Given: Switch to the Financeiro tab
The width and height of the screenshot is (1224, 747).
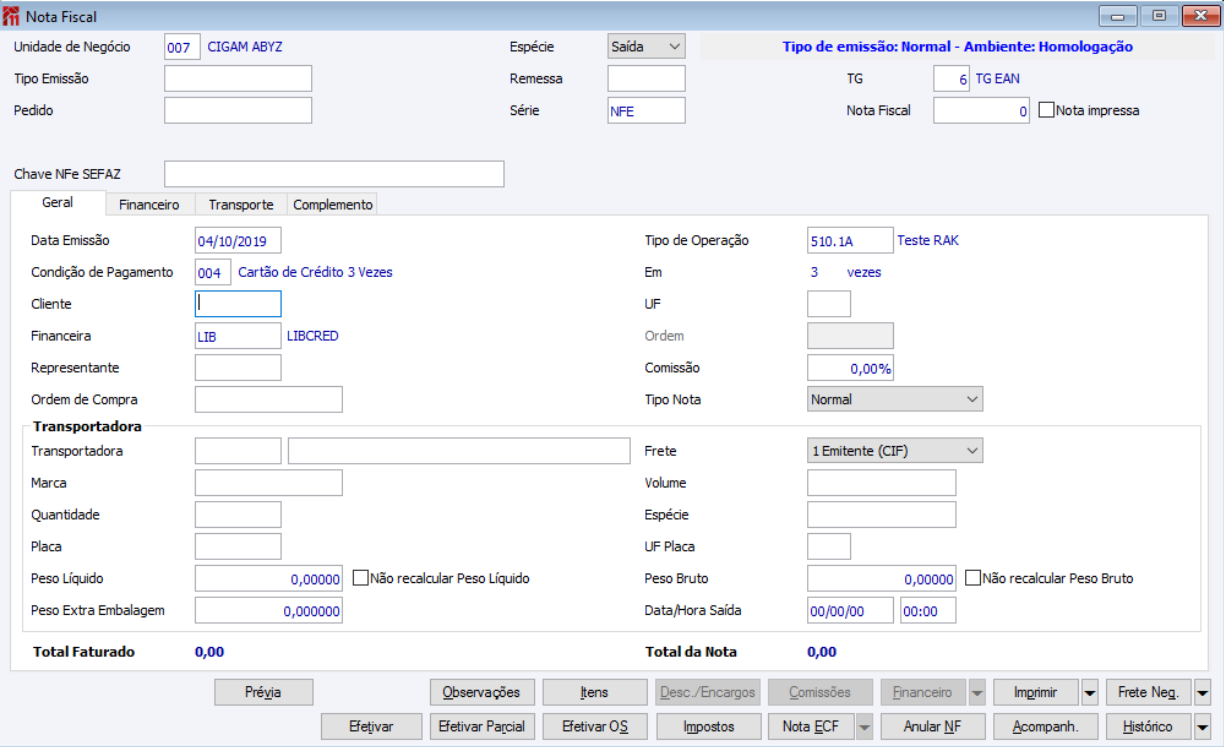Looking at the screenshot, I should point(149,204).
